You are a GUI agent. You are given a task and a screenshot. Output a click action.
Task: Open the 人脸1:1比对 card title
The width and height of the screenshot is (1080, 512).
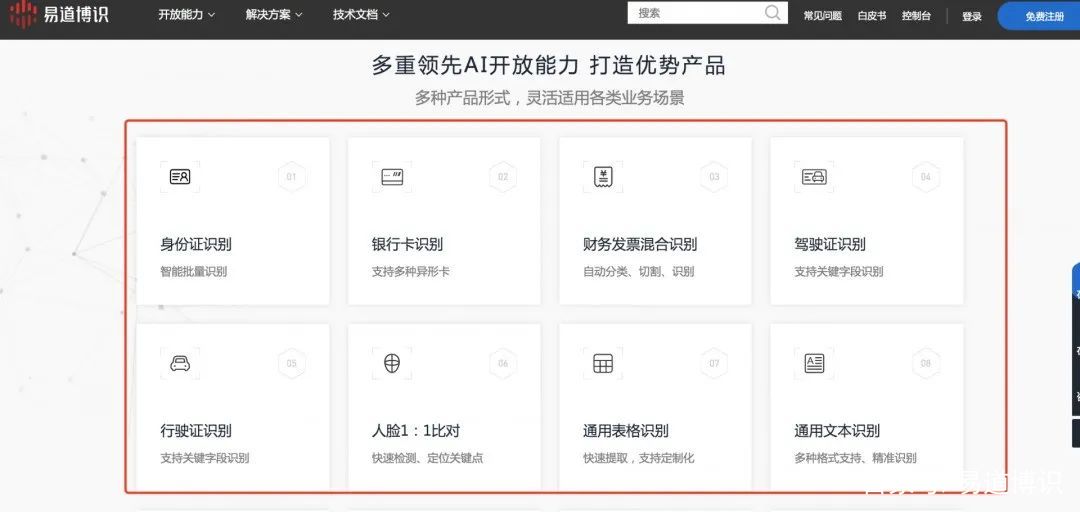(x=415, y=431)
